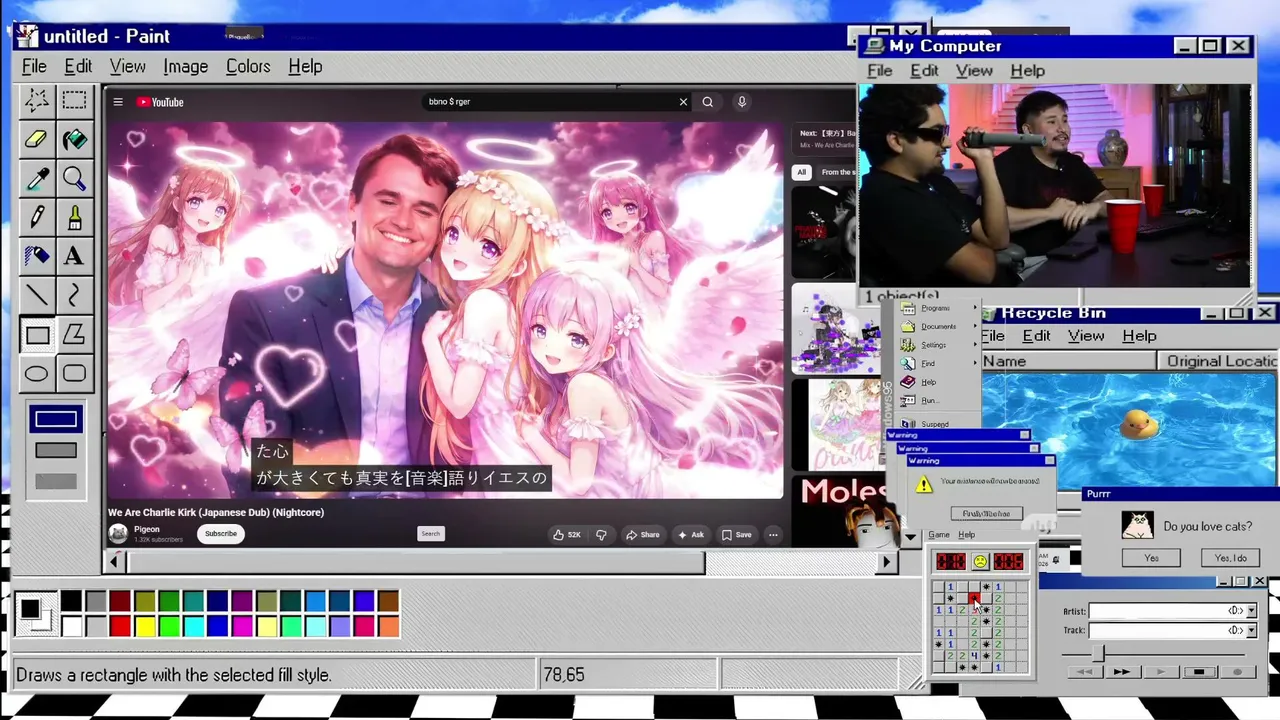
Task: Select the Ellipse tool in Paint
Action: [37, 374]
